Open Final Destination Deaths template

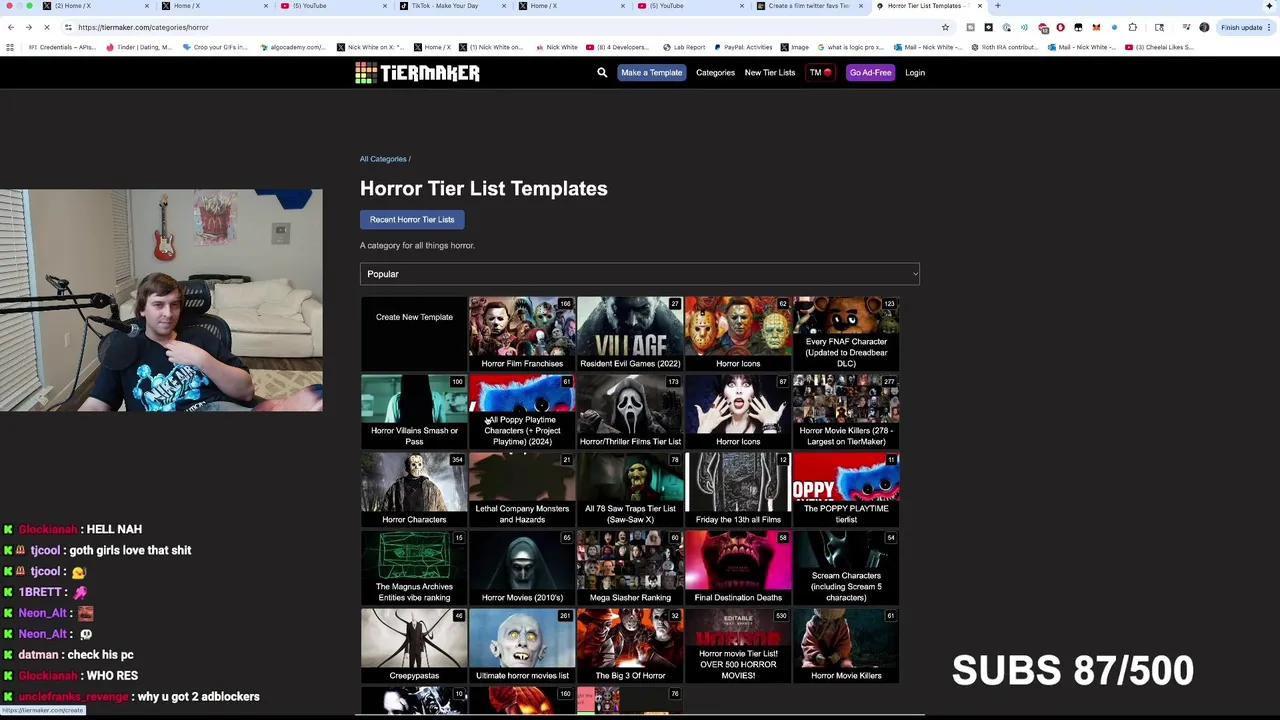[738, 567]
